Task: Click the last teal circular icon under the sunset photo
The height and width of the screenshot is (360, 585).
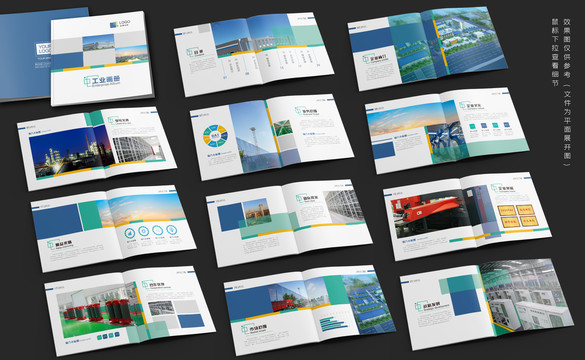Action: pyautogui.click(x=171, y=229)
